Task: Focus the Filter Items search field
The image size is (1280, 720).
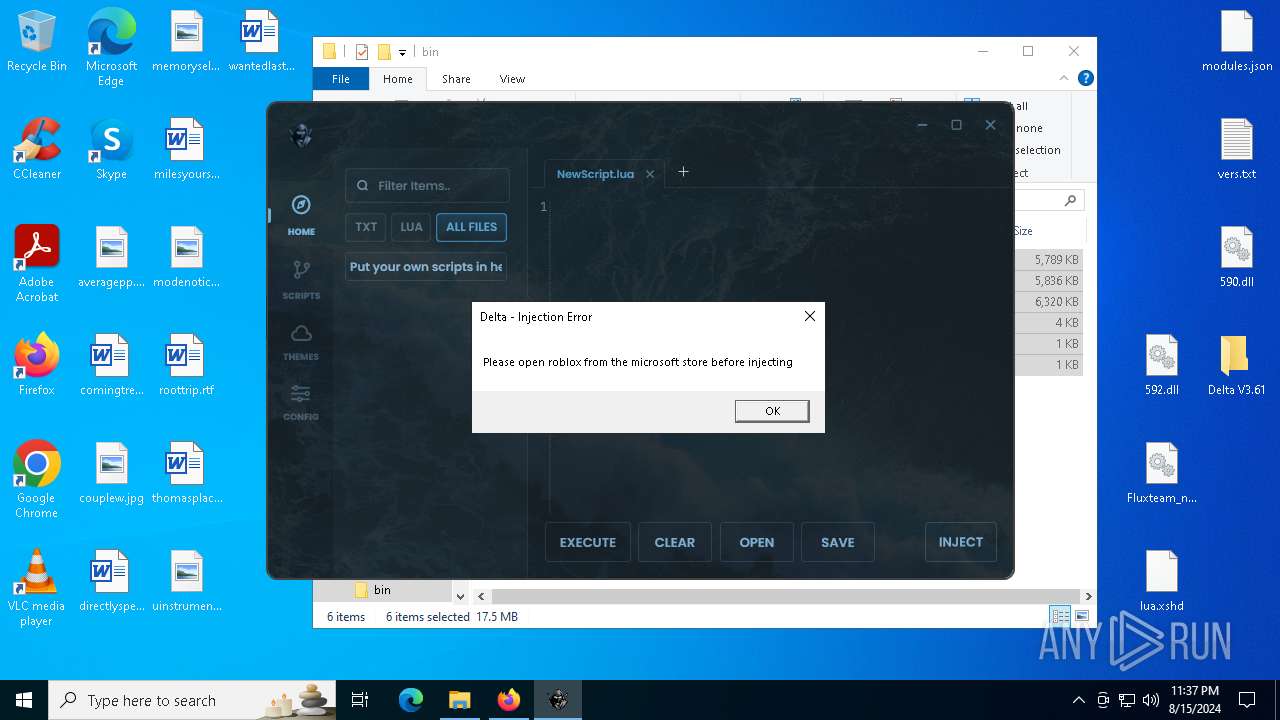Action: click(x=427, y=185)
